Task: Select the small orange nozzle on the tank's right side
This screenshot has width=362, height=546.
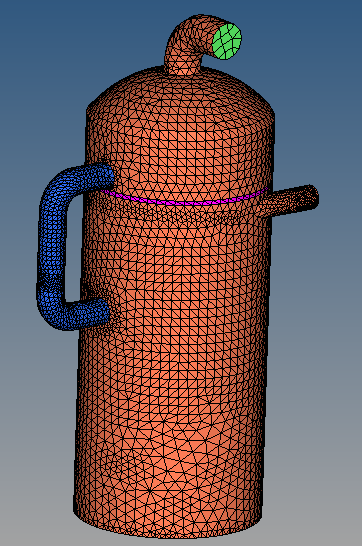Action: pos(291,201)
